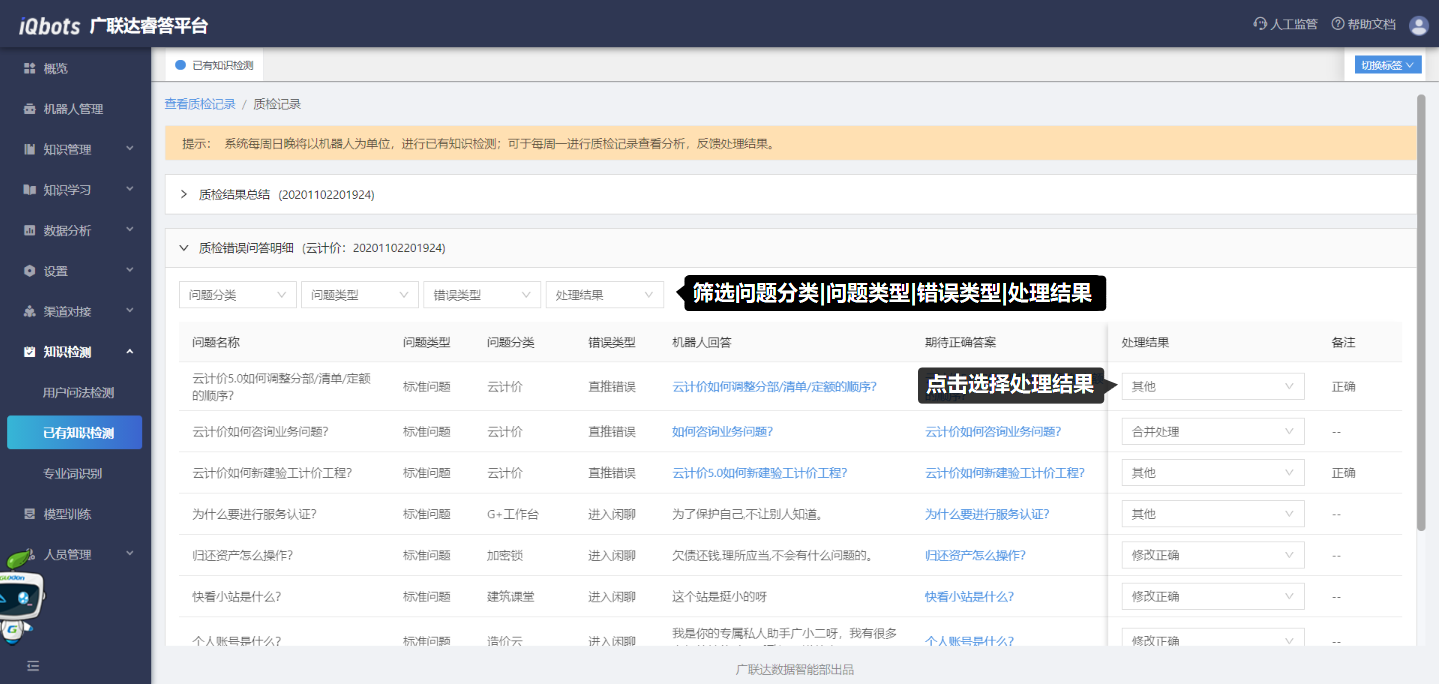Click the user avatar icon

coord(1418,25)
